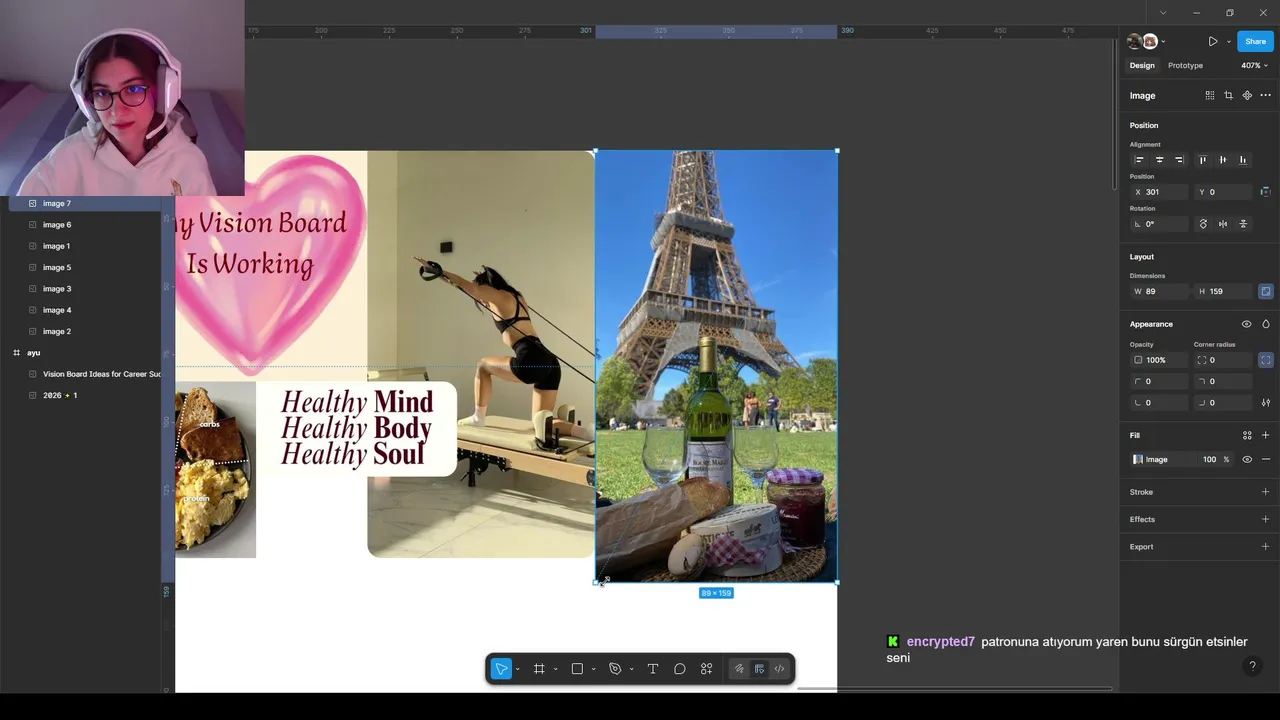
Task: Switch to Design mode in toolbar
Action: pyautogui.click(x=759, y=669)
